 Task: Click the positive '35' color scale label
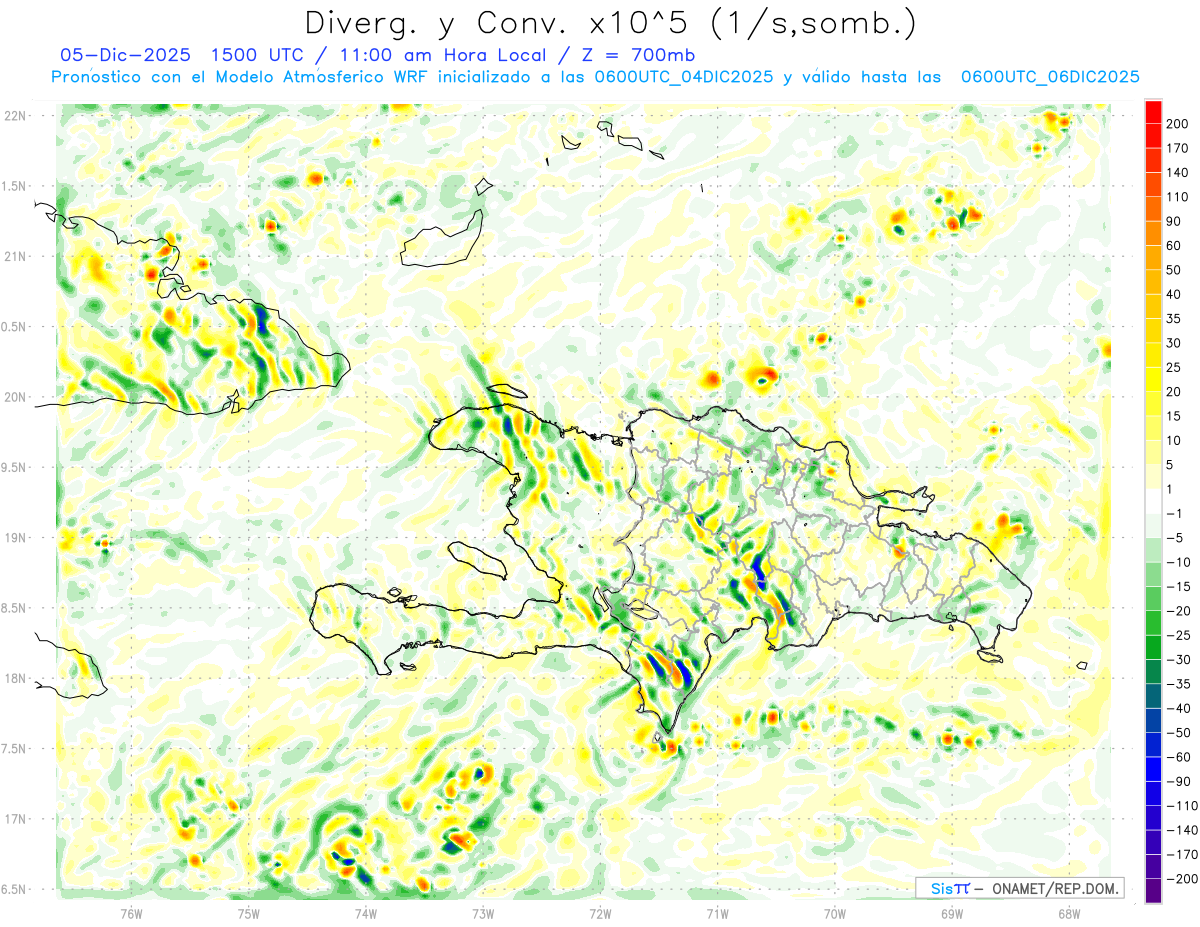tap(1175, 319)
